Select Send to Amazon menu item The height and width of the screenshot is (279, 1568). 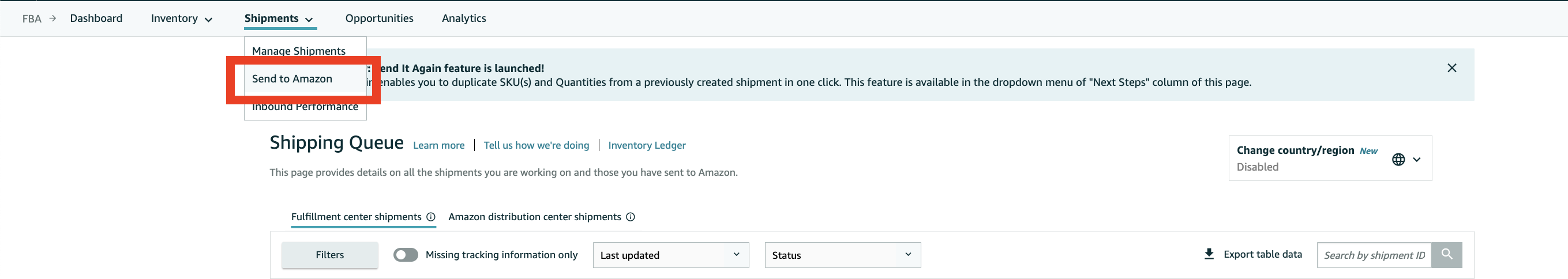[x=292, y=79]
